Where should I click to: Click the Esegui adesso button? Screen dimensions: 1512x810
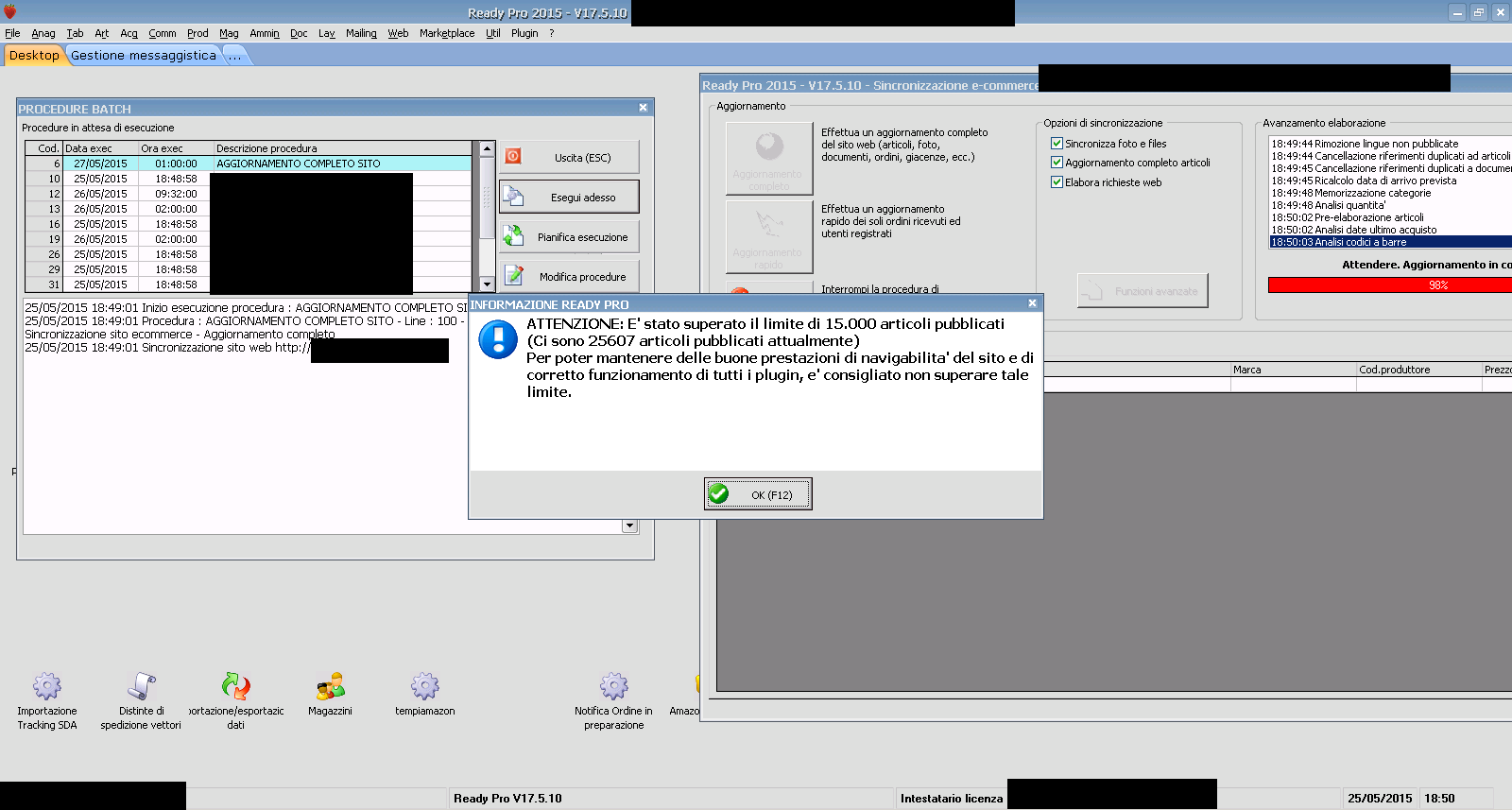point(569,196)
